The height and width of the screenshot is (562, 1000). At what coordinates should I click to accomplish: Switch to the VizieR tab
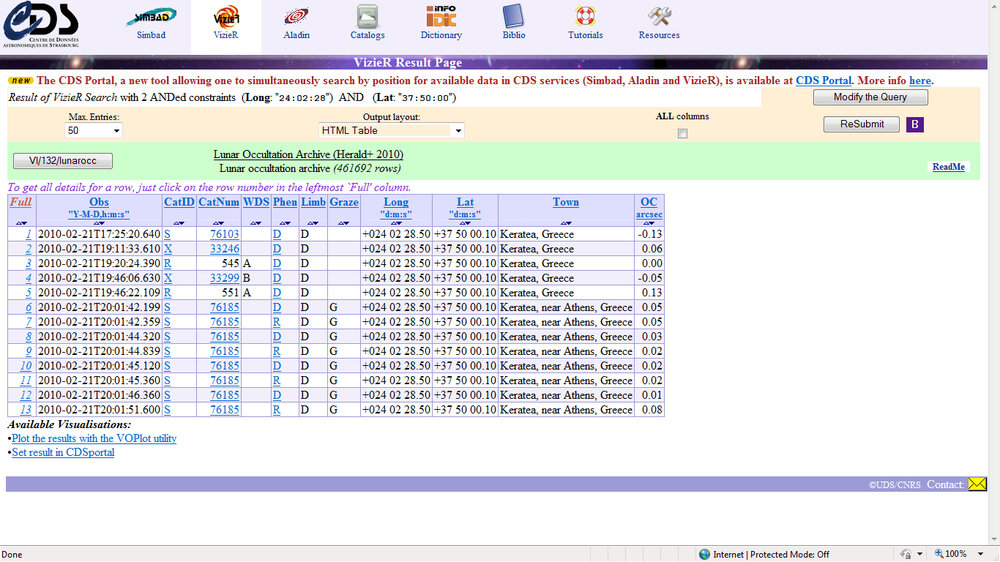click(x=226, y=22)
